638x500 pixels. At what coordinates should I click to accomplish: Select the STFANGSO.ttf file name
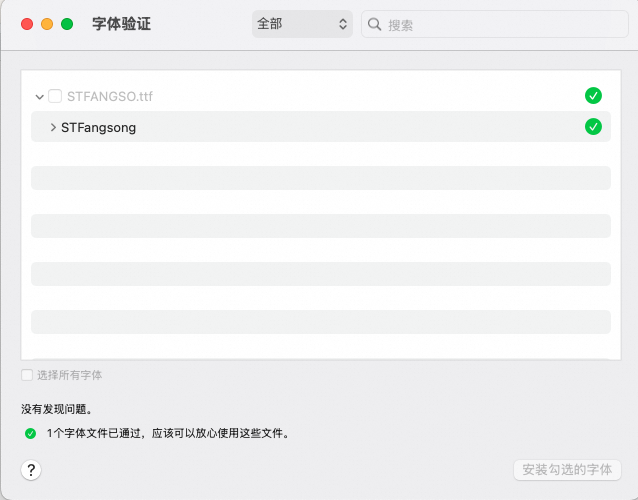pyautogui.click(x=110, y=96)
